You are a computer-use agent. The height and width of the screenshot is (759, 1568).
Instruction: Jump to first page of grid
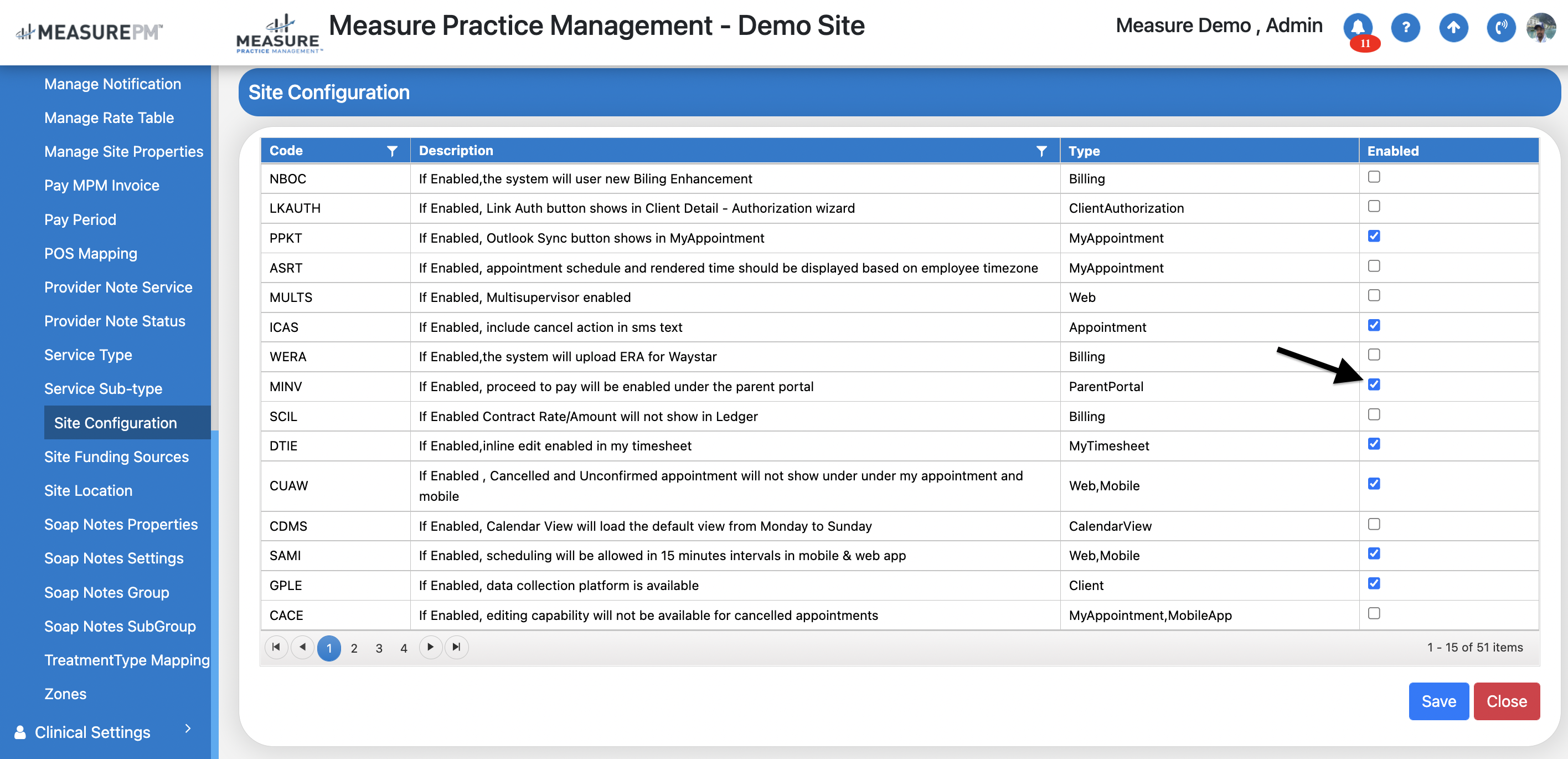[276, 647]
